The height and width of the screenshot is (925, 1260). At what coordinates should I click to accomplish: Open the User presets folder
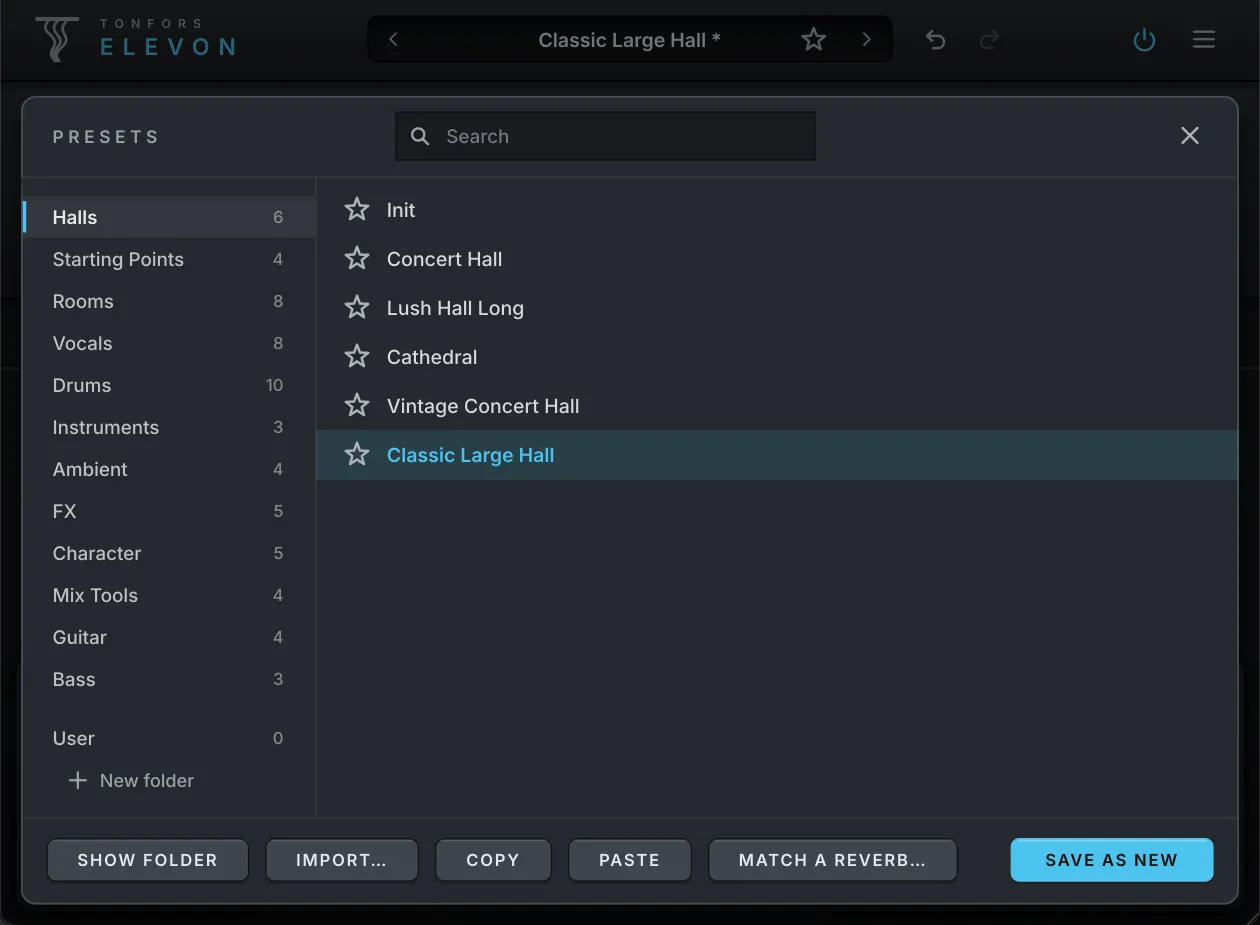pyautogui.click(x=169, y=738)
